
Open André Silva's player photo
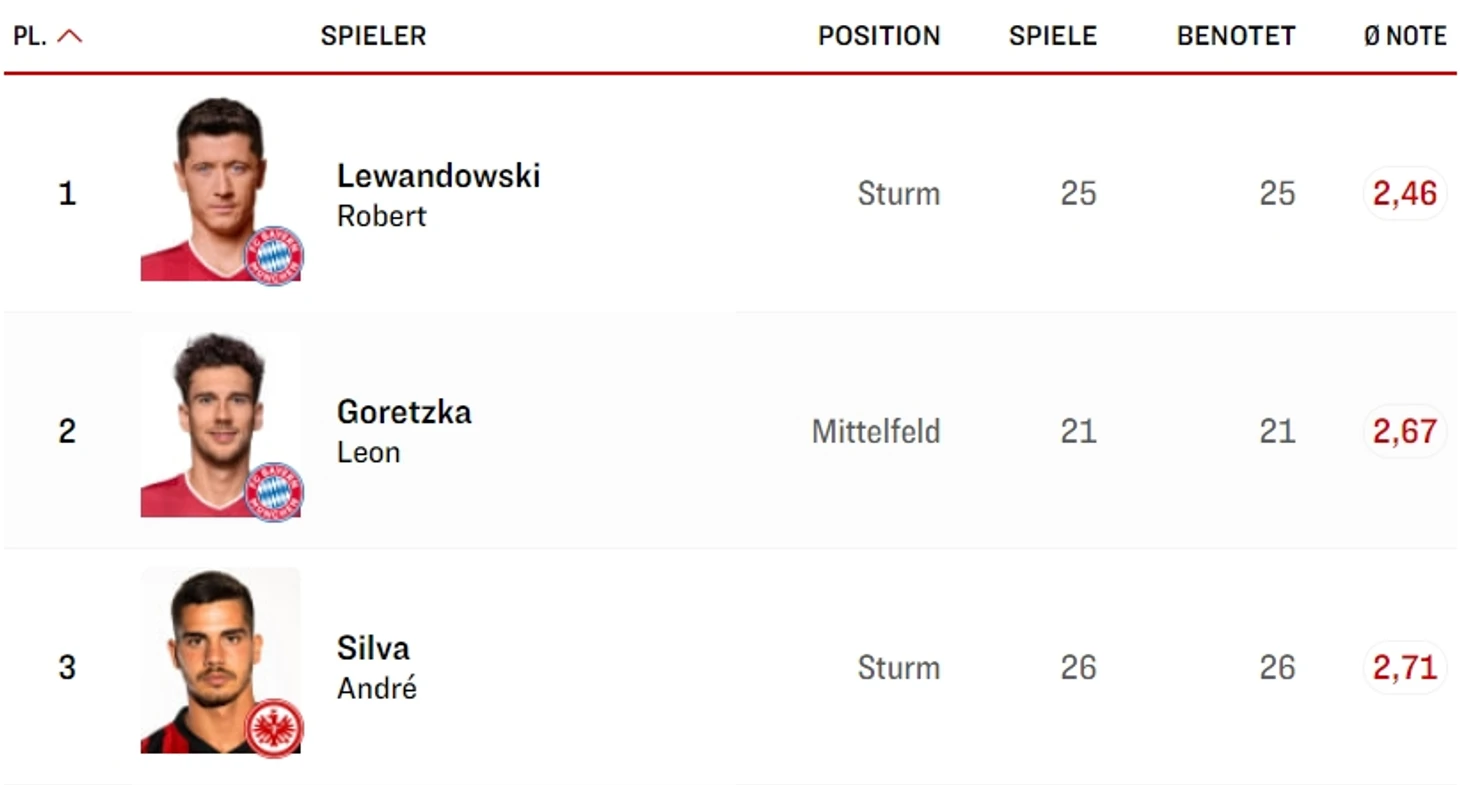coord(220,661)
